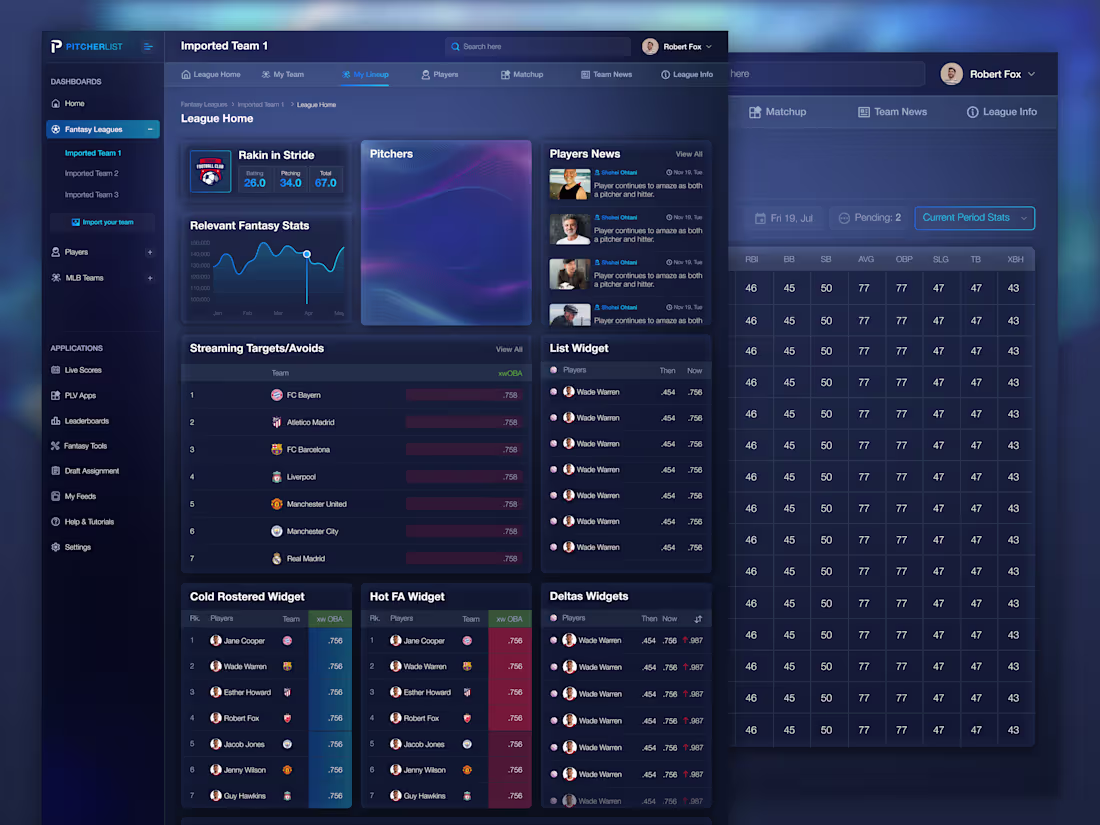The width and height of the screenshot is (1100, 825).
Task: Open Robert Fox dropdown in back window
Action: pyautogui.click(x=1031, y=74)
